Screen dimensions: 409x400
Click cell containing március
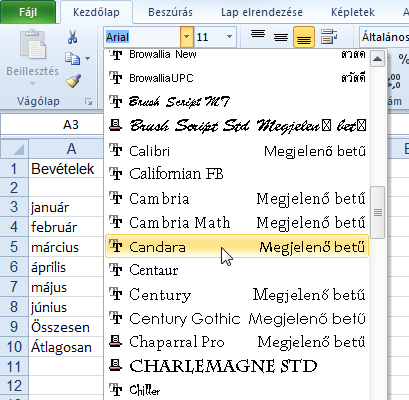(66, 247)
